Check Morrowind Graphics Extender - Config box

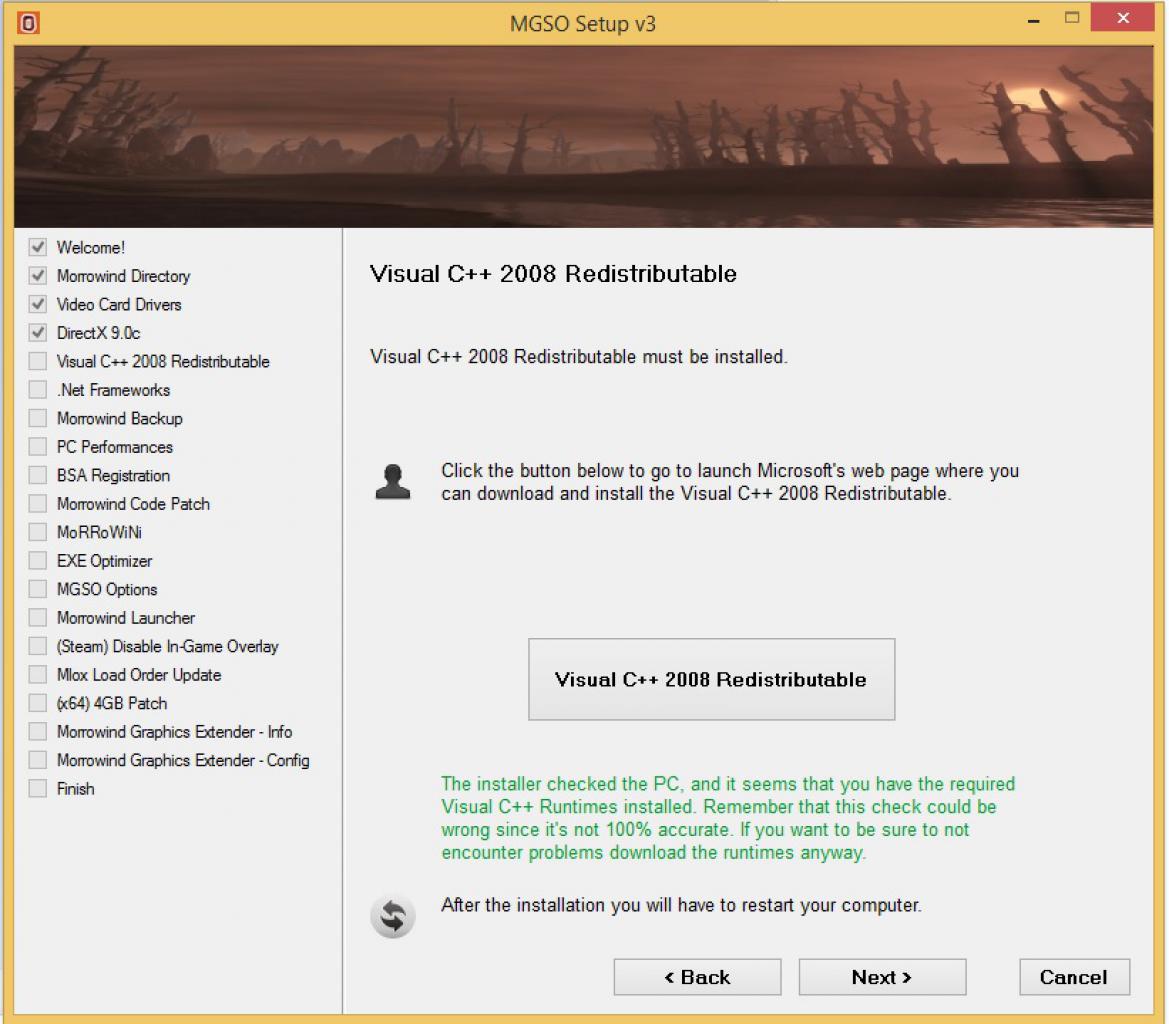[37, 759]
